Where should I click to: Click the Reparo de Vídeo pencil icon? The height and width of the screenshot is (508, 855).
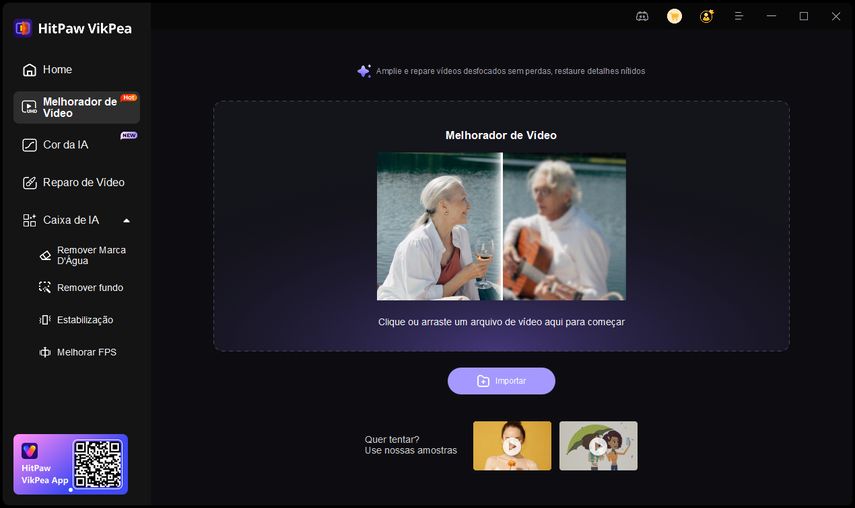point(29,183)
